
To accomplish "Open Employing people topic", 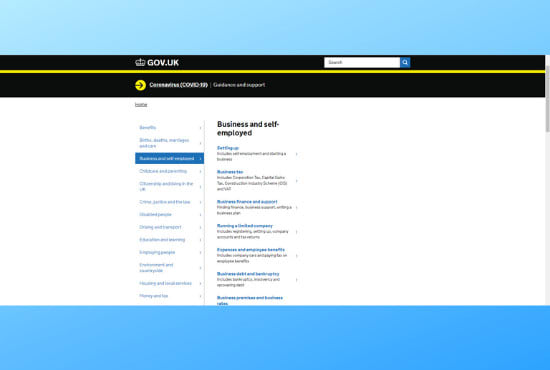I will (x=157, y=253).
